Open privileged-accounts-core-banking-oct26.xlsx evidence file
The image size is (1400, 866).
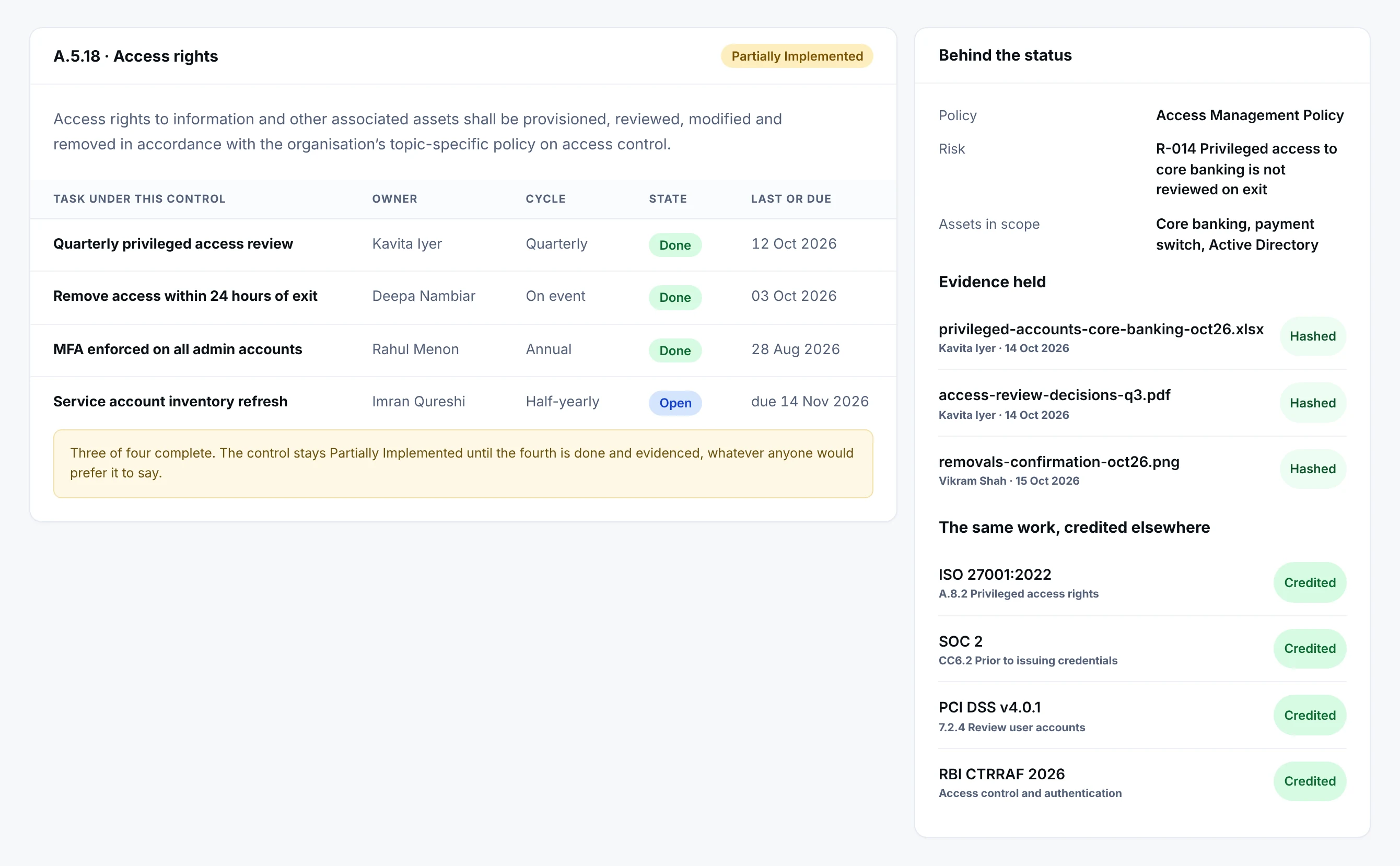1100,330
